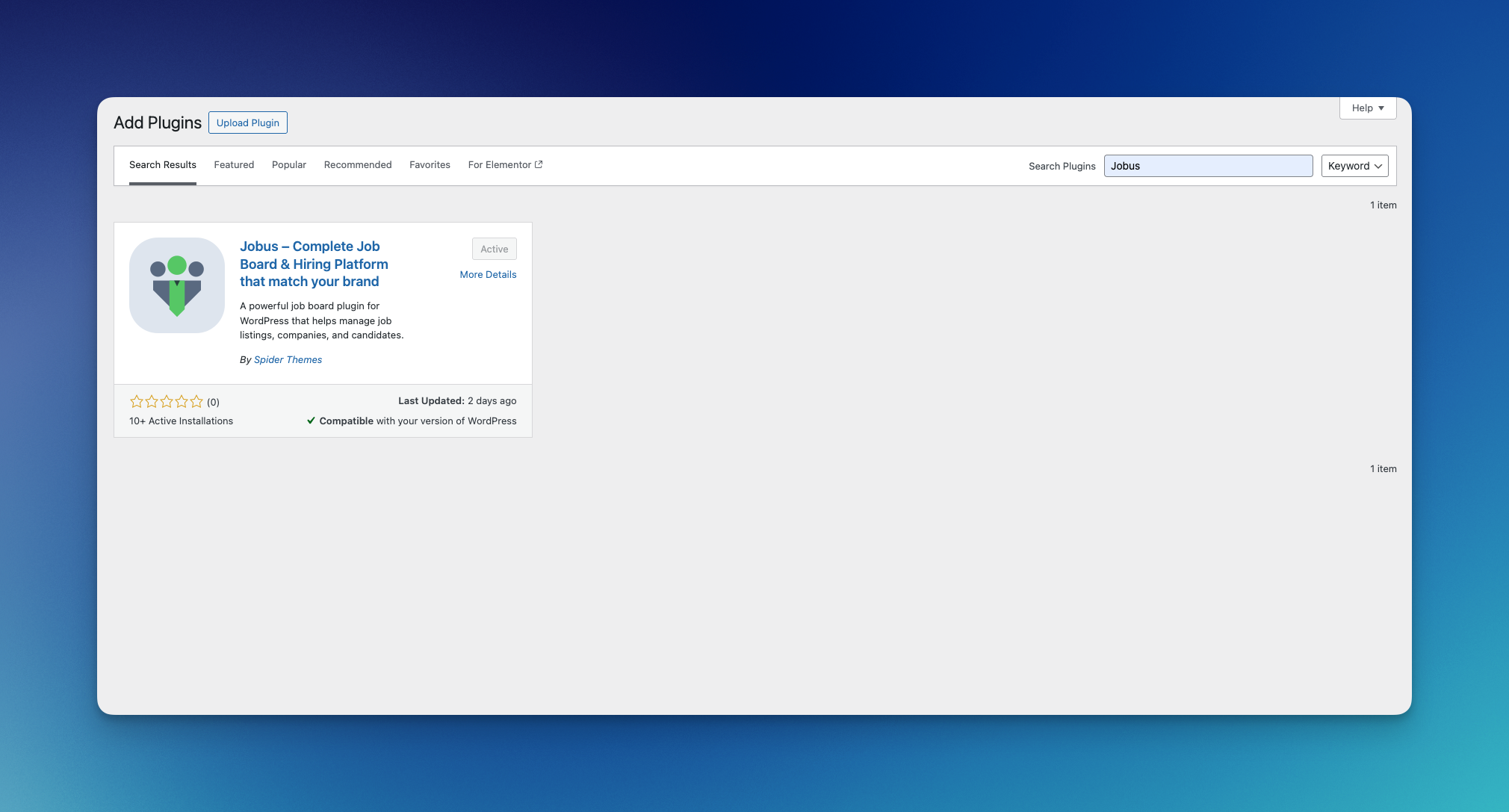Open the For Elementor tab

point(499,164)
